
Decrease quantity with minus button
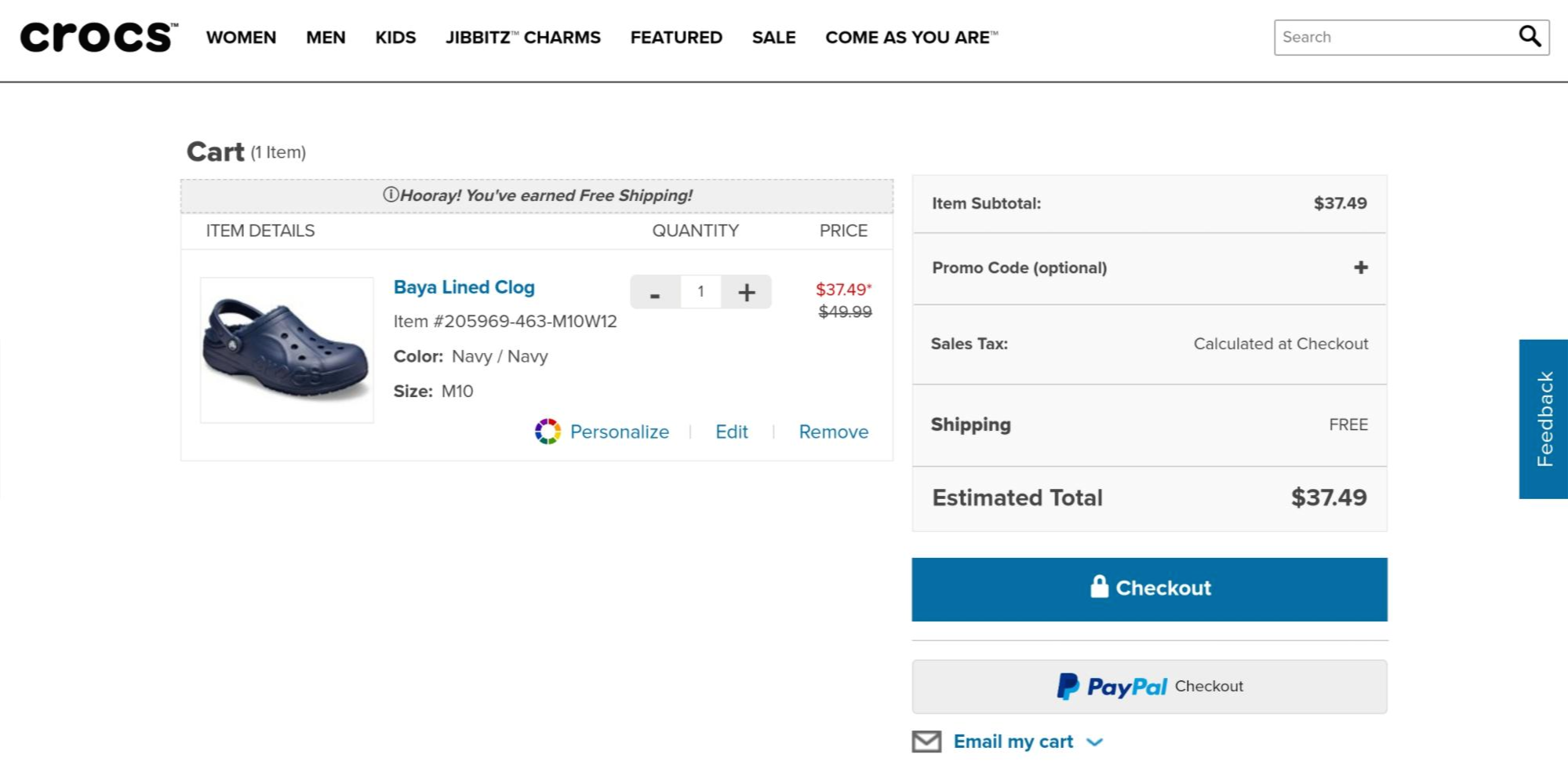coord(655,292)
